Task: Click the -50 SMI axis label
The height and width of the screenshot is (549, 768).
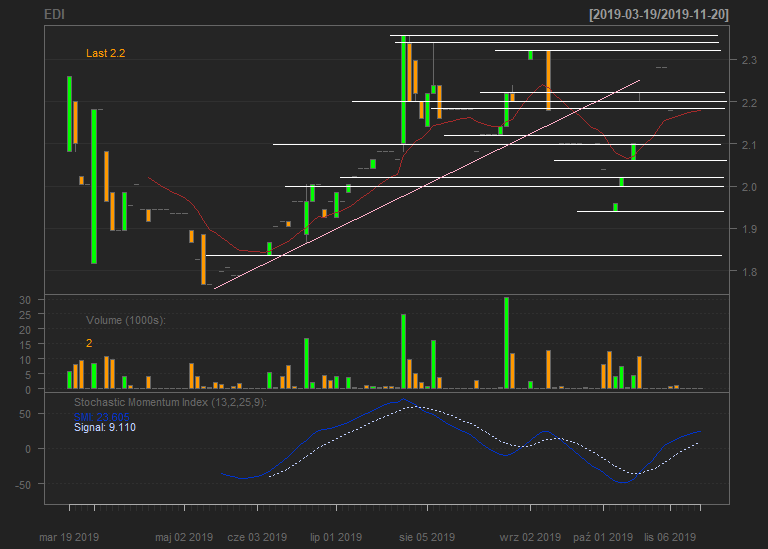Action: 23,485
